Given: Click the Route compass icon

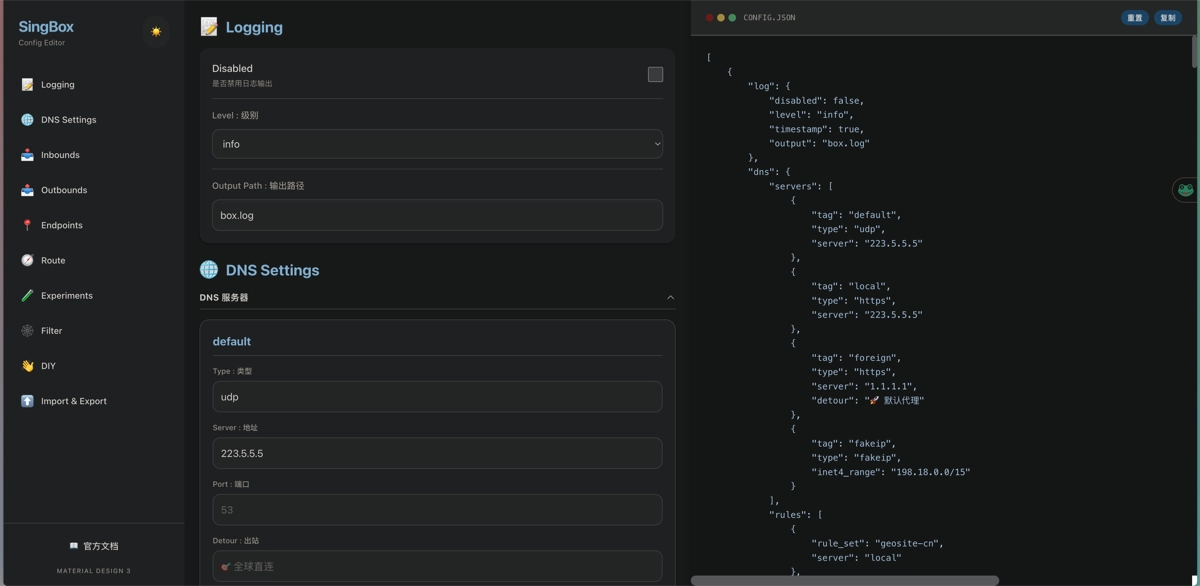Looking at the screenshot, I should pos(27,260).
